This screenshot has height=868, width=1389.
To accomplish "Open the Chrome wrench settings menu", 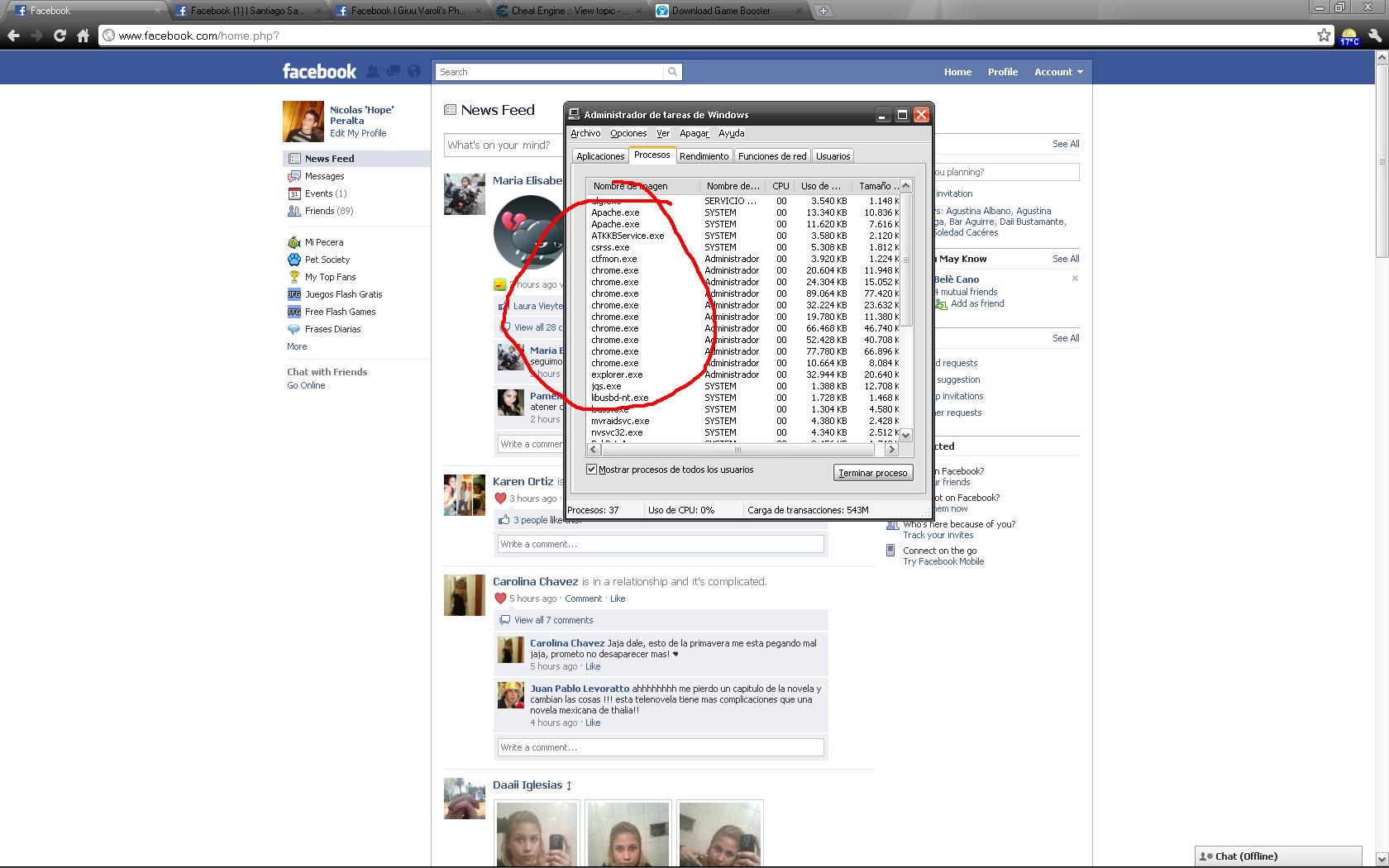I will [1375, 36].
